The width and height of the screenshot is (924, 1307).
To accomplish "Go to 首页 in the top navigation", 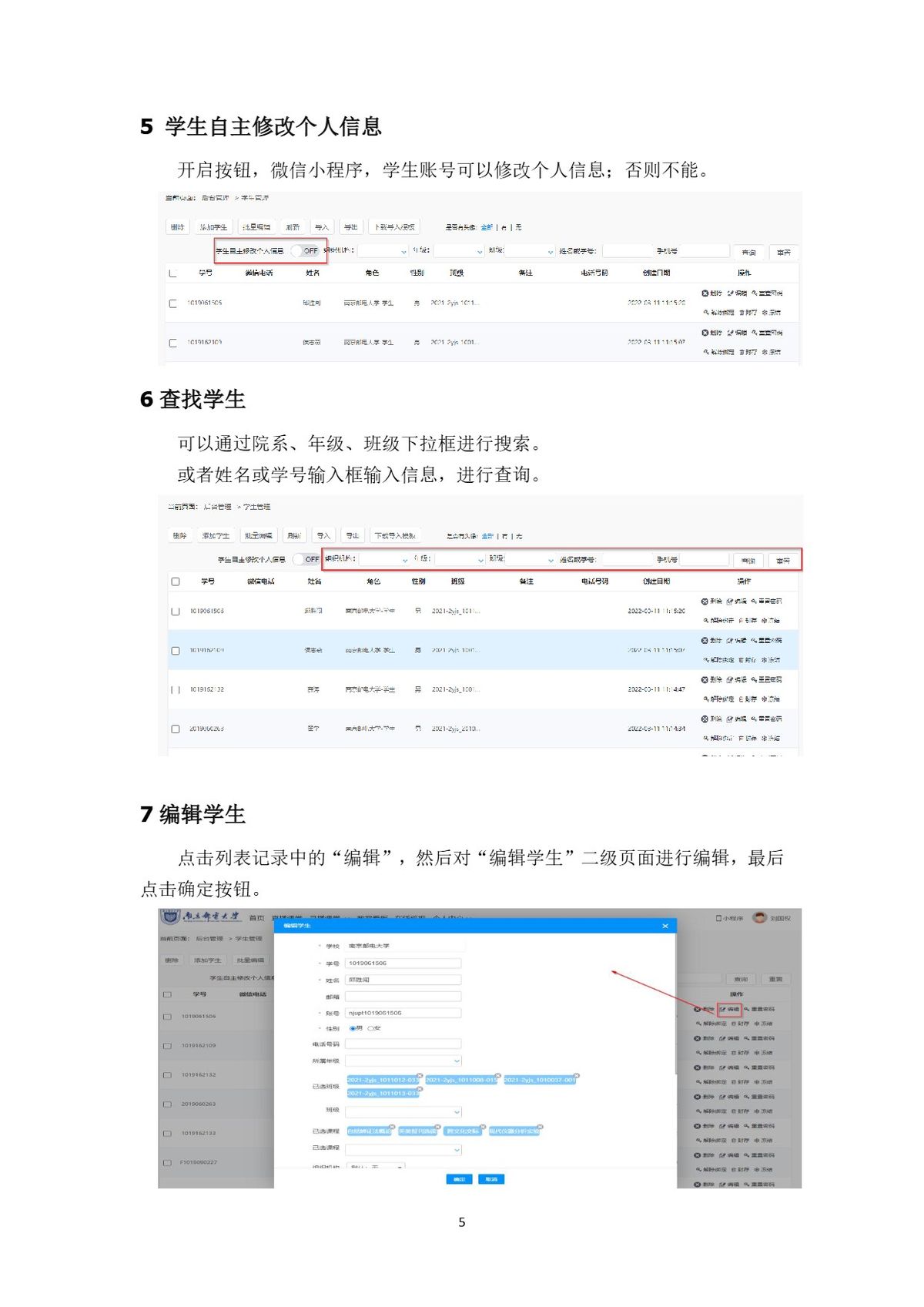I will pos(256,918).
